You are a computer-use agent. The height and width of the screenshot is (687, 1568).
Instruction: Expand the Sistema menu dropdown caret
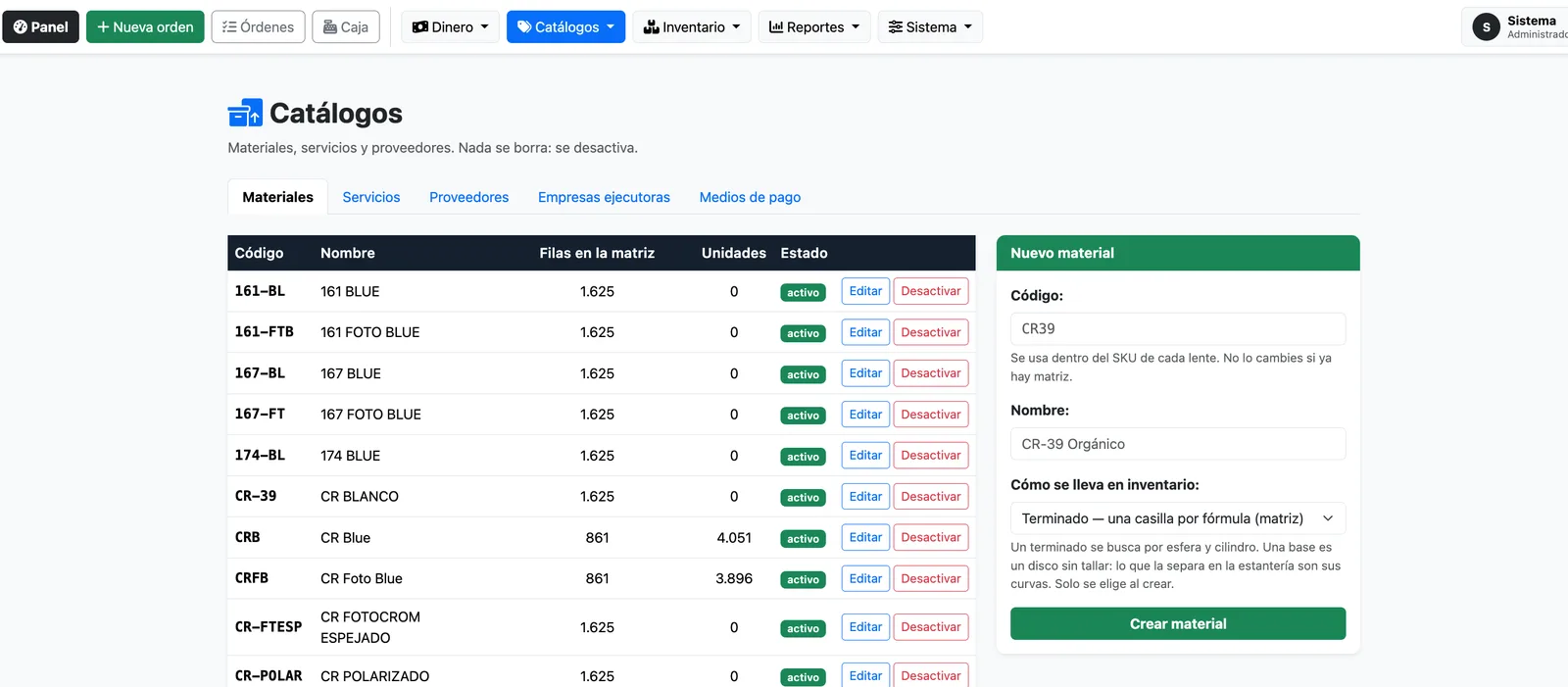click(968, 27)
